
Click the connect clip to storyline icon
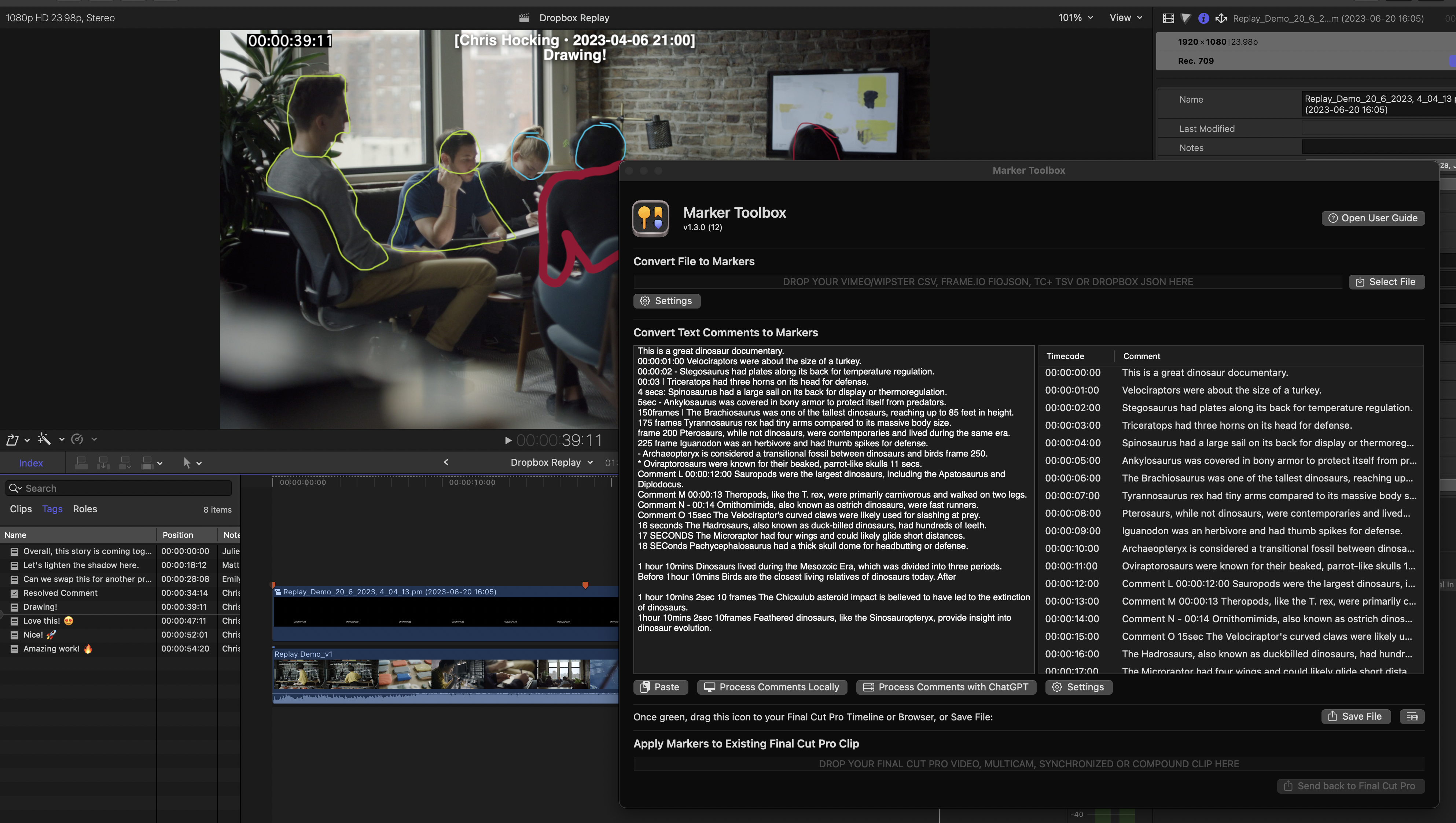click(x=81, y=463)
